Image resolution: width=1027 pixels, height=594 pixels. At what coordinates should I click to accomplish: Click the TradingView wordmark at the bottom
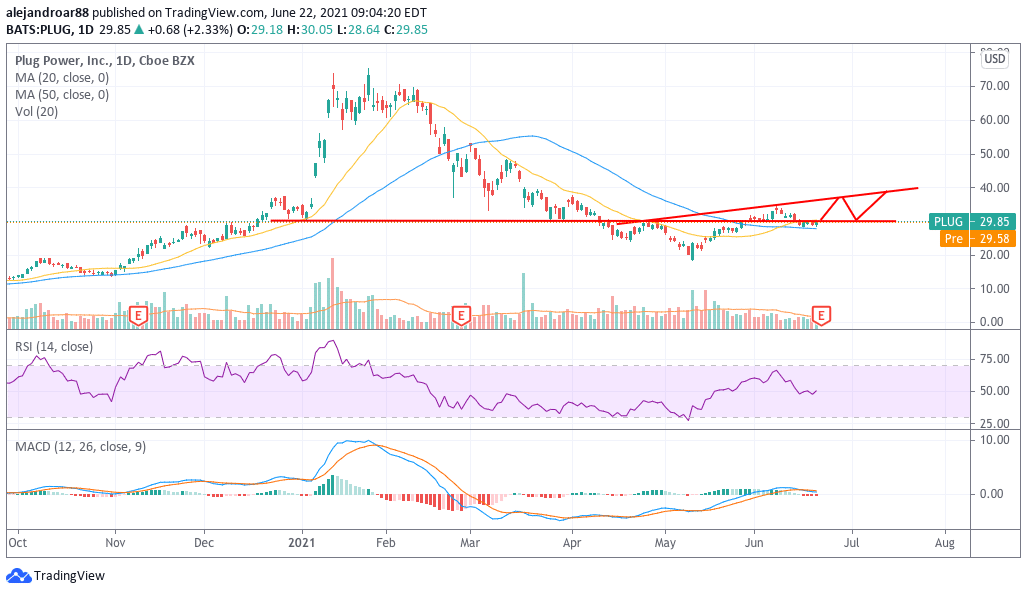[x=69, y=576]
